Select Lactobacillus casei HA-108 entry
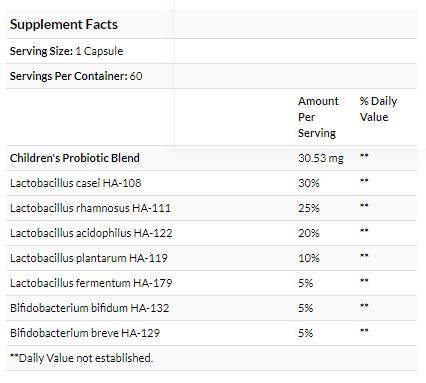Viewport: 426px width, 383px height. (76, 183)
